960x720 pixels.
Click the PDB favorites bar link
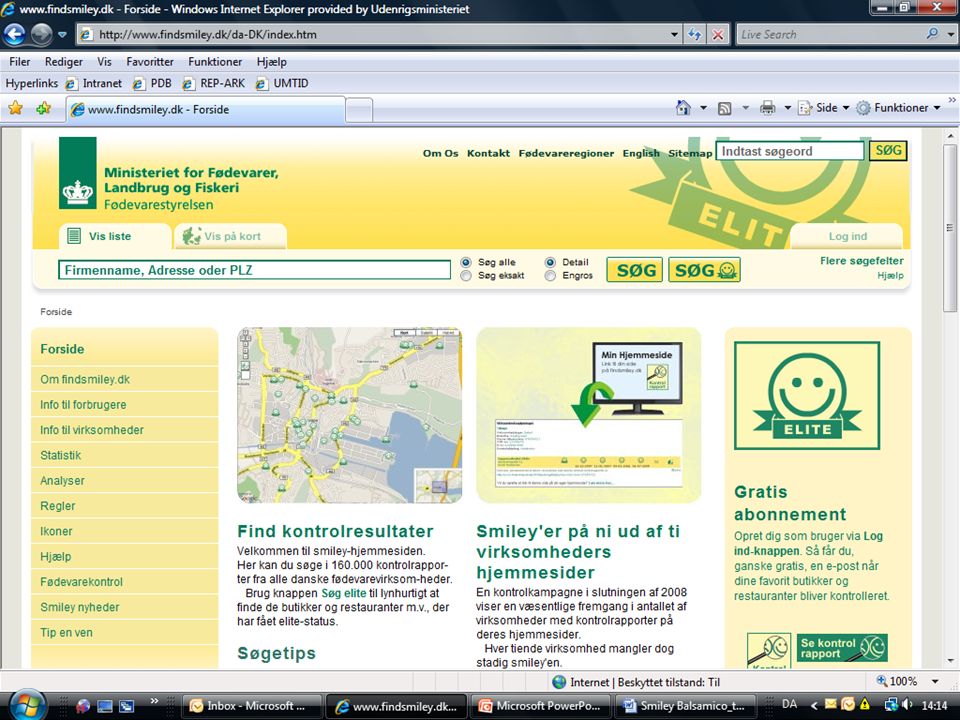[152, 83]
